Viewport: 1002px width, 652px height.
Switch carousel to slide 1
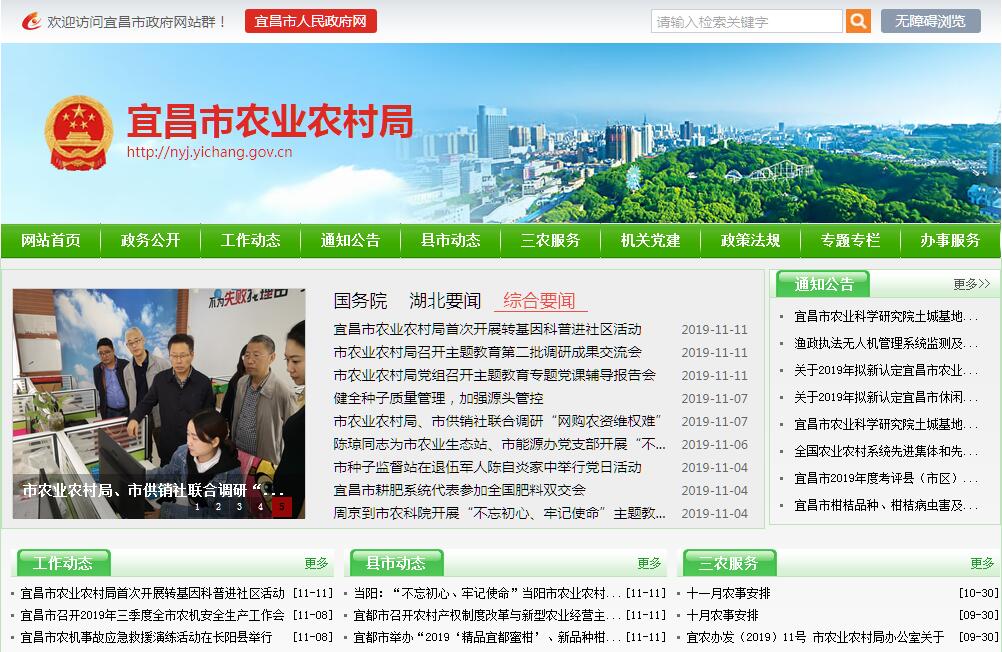pyautogui.click(x=198, y=507)
